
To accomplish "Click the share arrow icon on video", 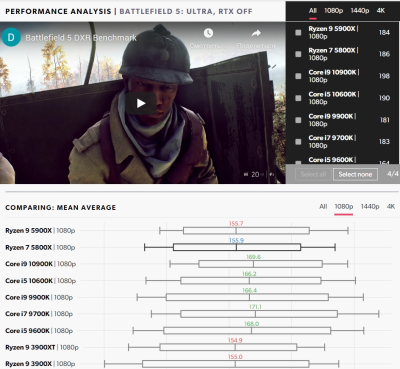I will [x=256, y=33].
